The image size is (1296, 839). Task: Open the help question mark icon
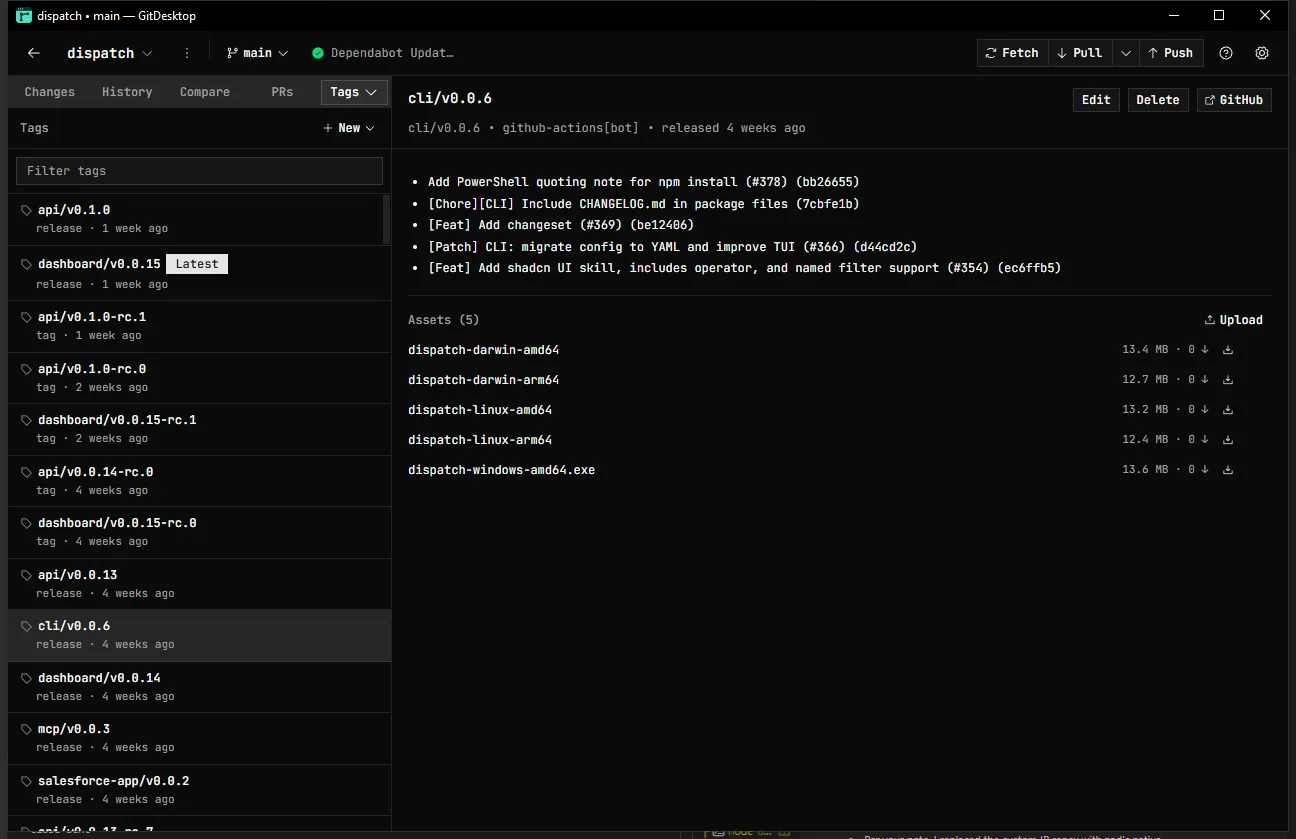tap(1226, 53)
